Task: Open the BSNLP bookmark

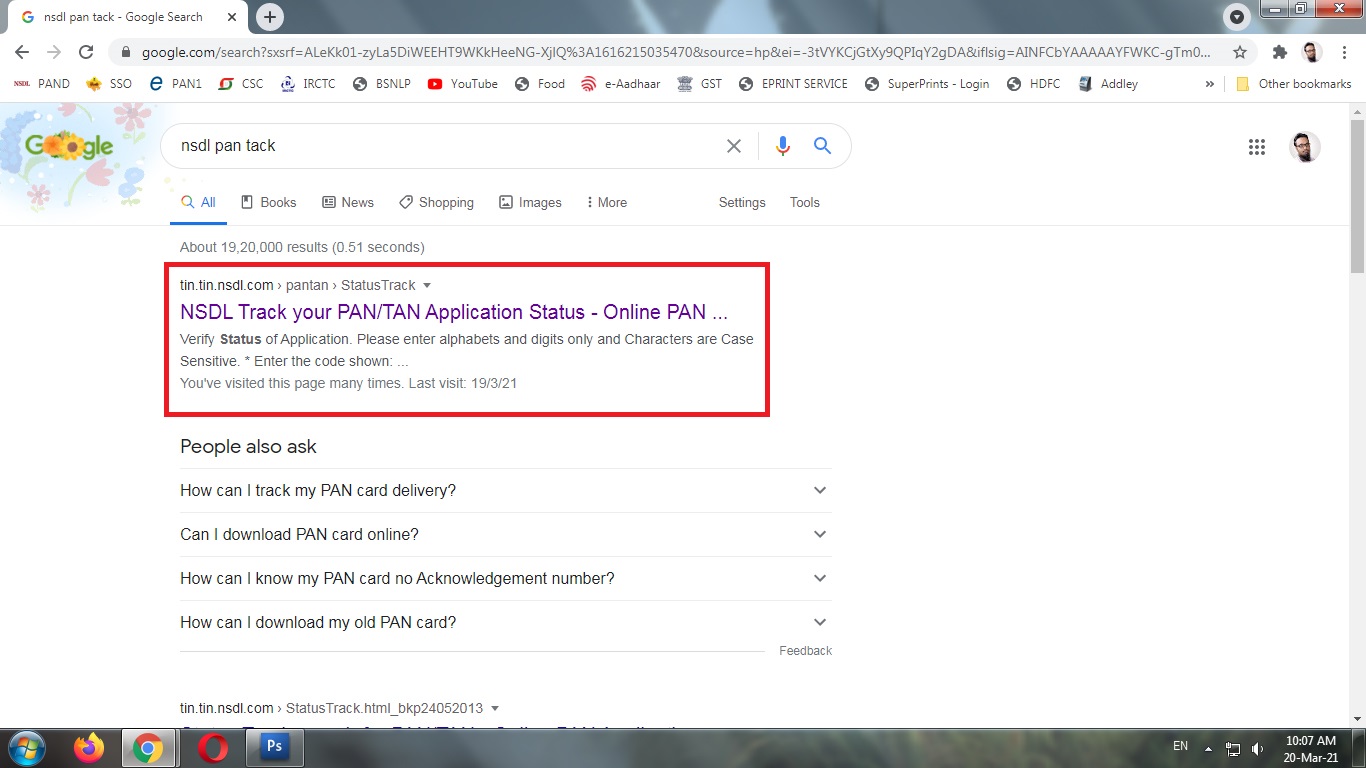Action: 382,84
